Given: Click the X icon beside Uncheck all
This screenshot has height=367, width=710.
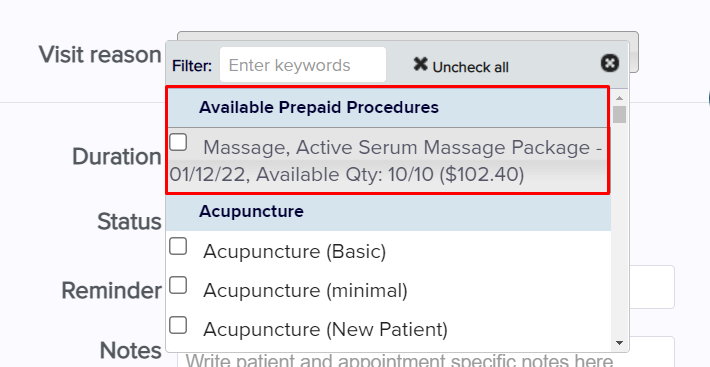Looking at the screenshot, I should 420,64.
